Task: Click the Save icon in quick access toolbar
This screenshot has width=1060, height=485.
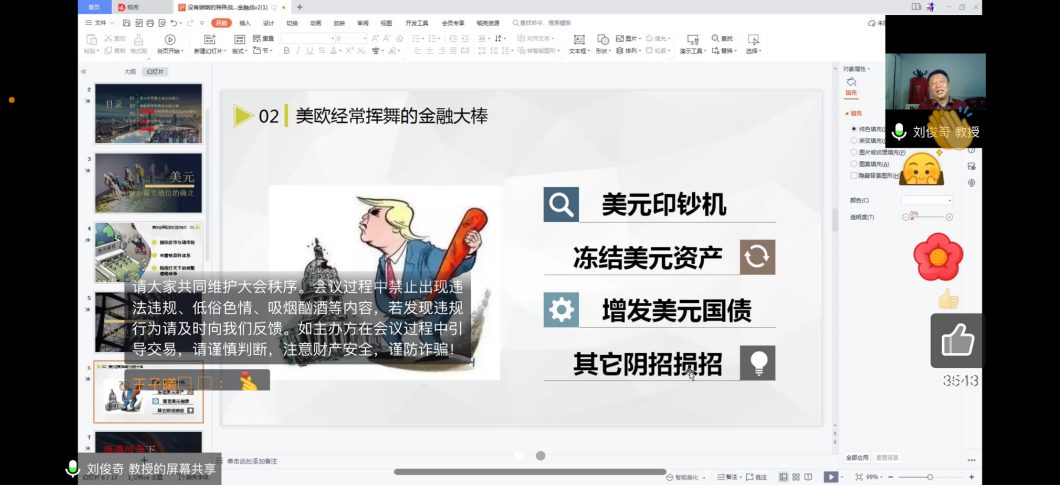Action: click(126, 23)
